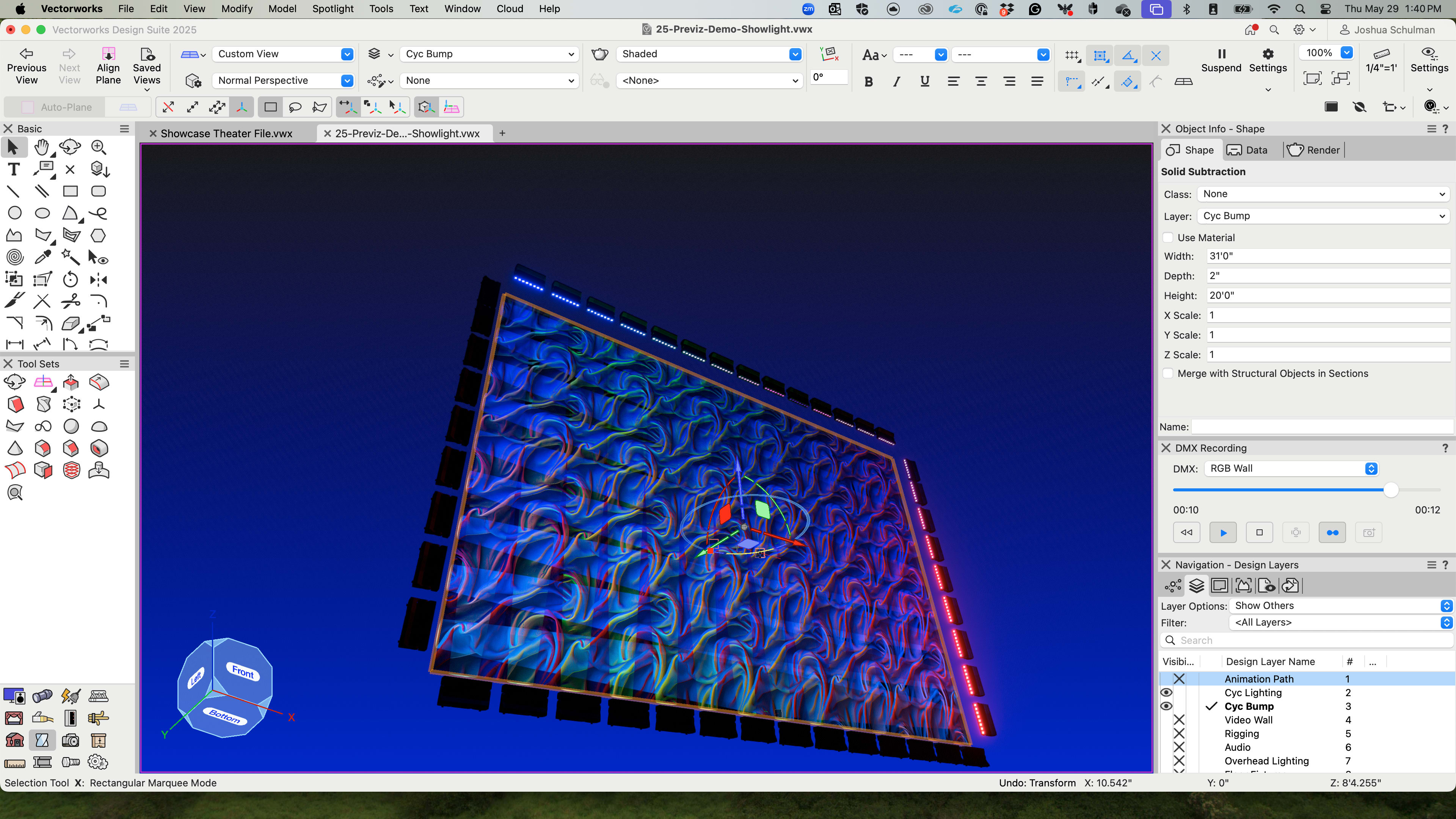Play the DMX recording
The width and height of the screenshot is (1456, 819).
pos(1222,532)
